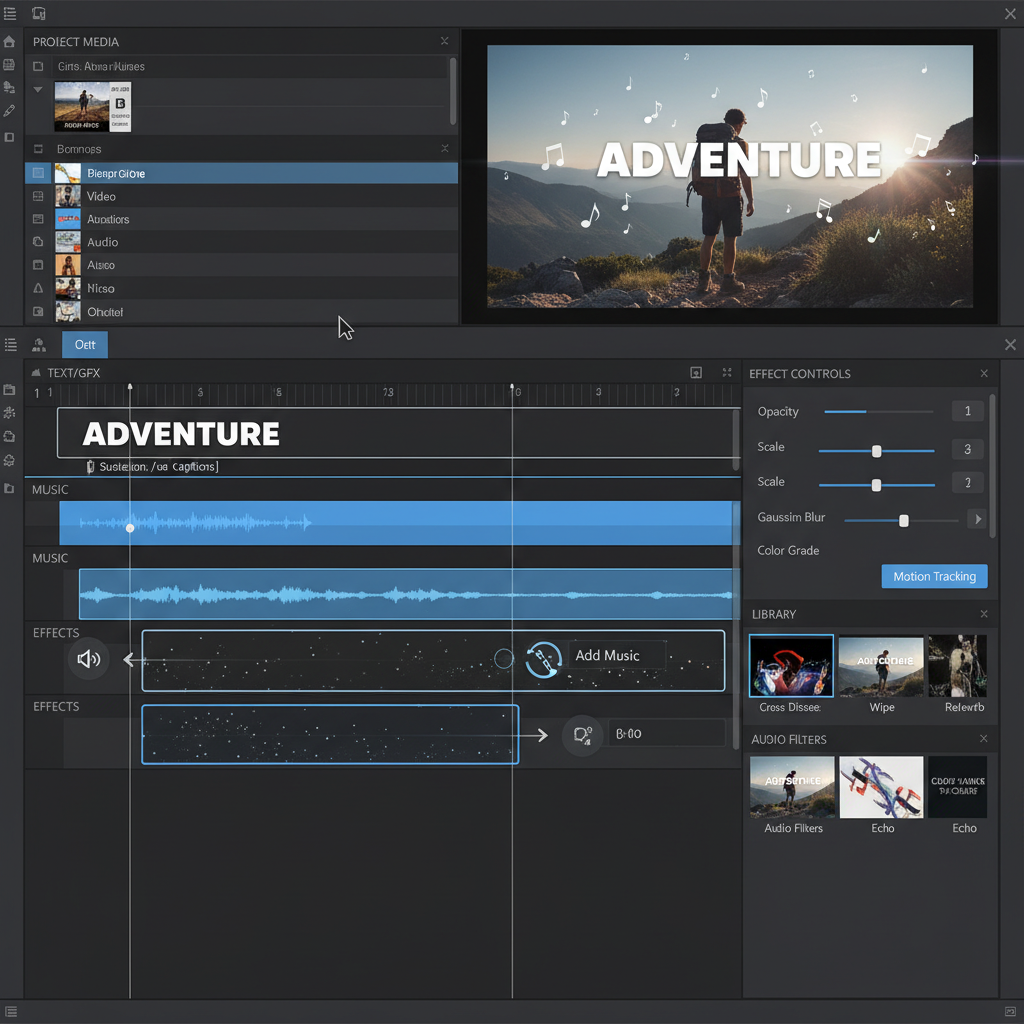Toggle the highlighted checkbox of the Bienpr Giore row
This screenshot has height=1024, width=1024.
38,173
